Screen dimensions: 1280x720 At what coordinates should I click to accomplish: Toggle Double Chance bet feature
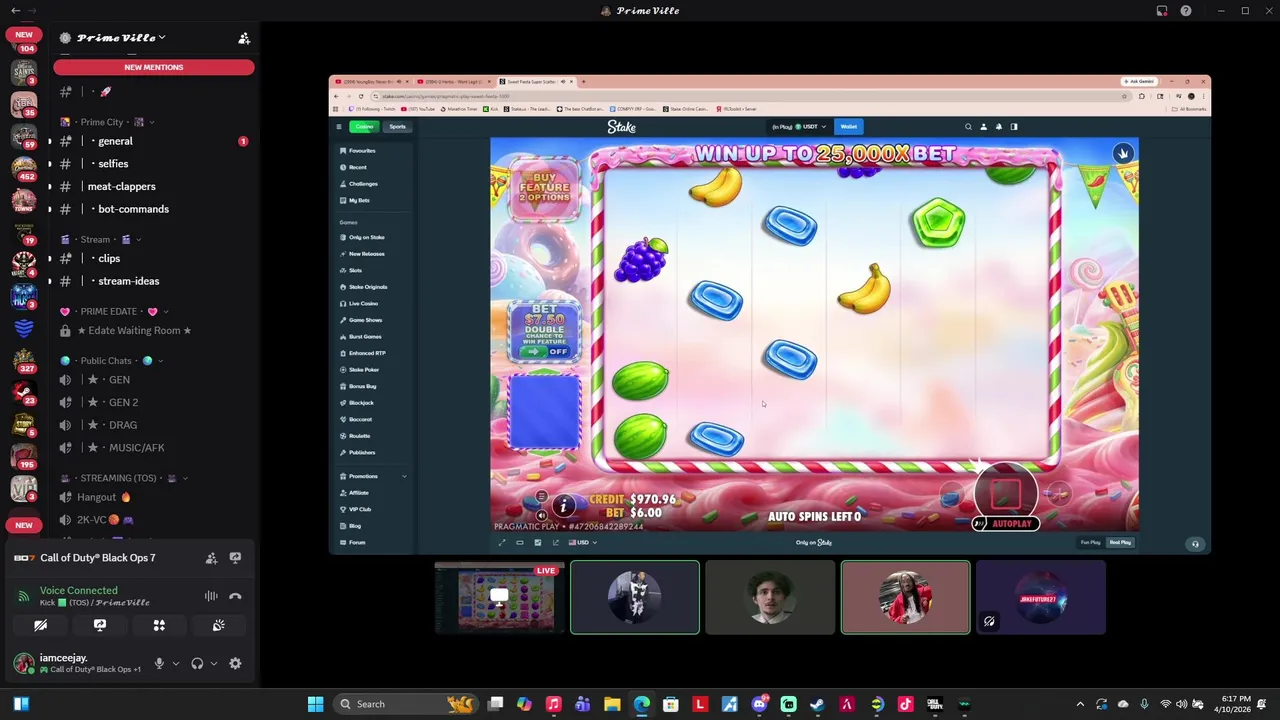point(545,331)
